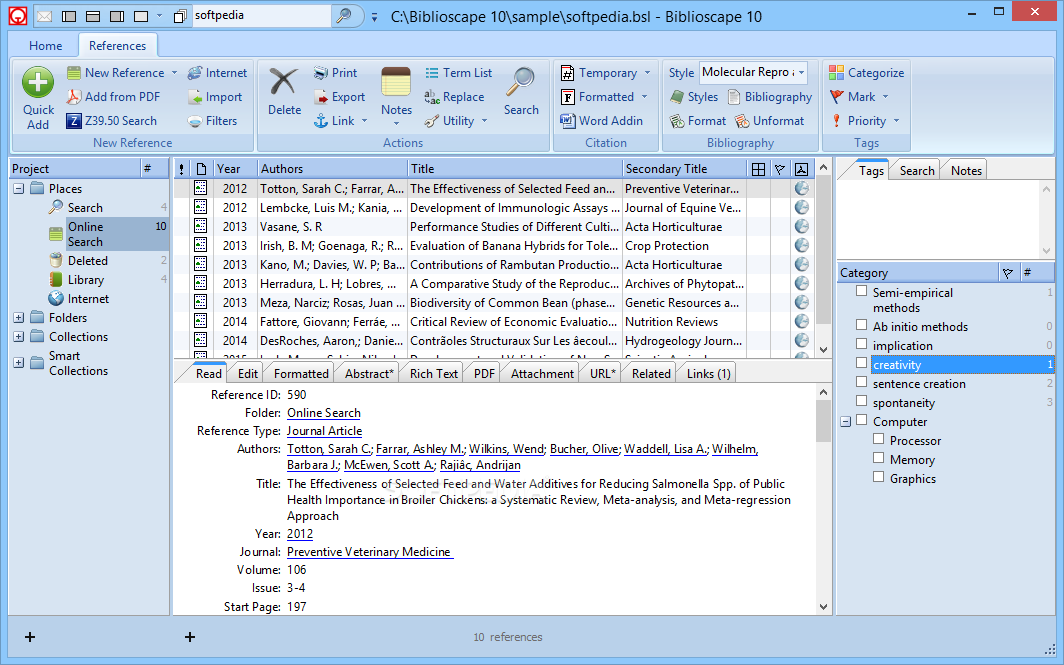This screenshot has width=1064, height=665.
Task: Expand the Formatted citation dropdown
Action: [645, 97]
